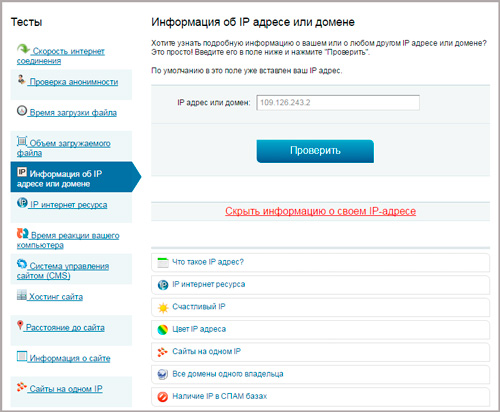Expand Все домены одного владельца row
Screen dimensions: 500x412
coord(320,374)
